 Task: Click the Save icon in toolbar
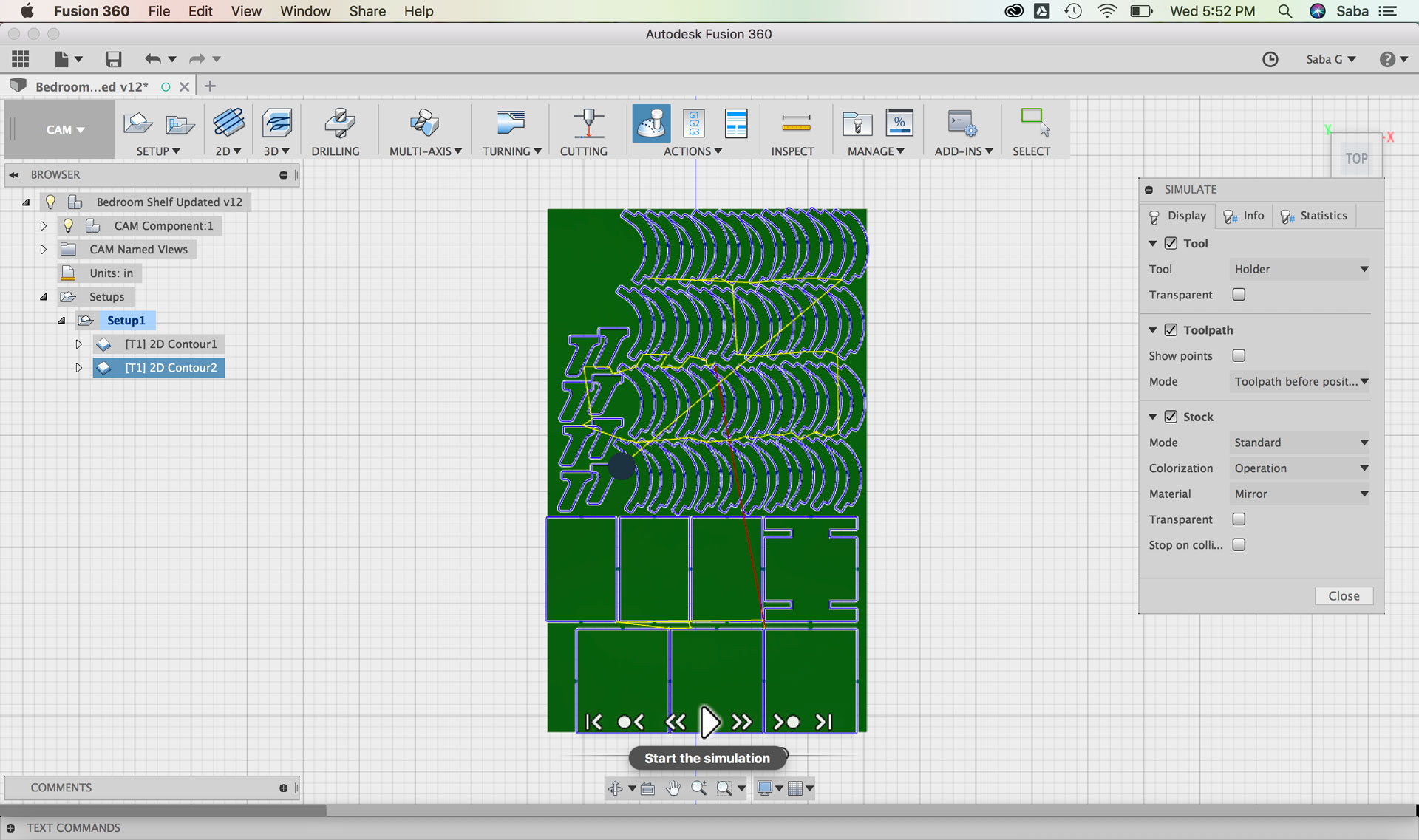pyautogui.click(x=113, y=59)
